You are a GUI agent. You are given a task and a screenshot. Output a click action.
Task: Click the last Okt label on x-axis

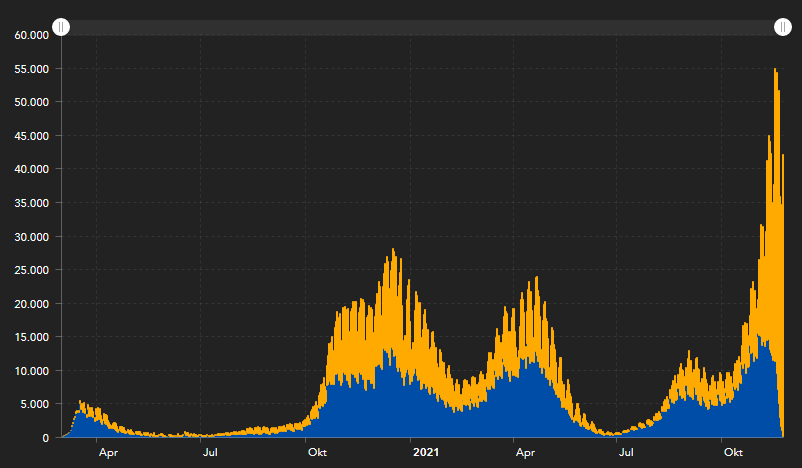tap(733, 452)
